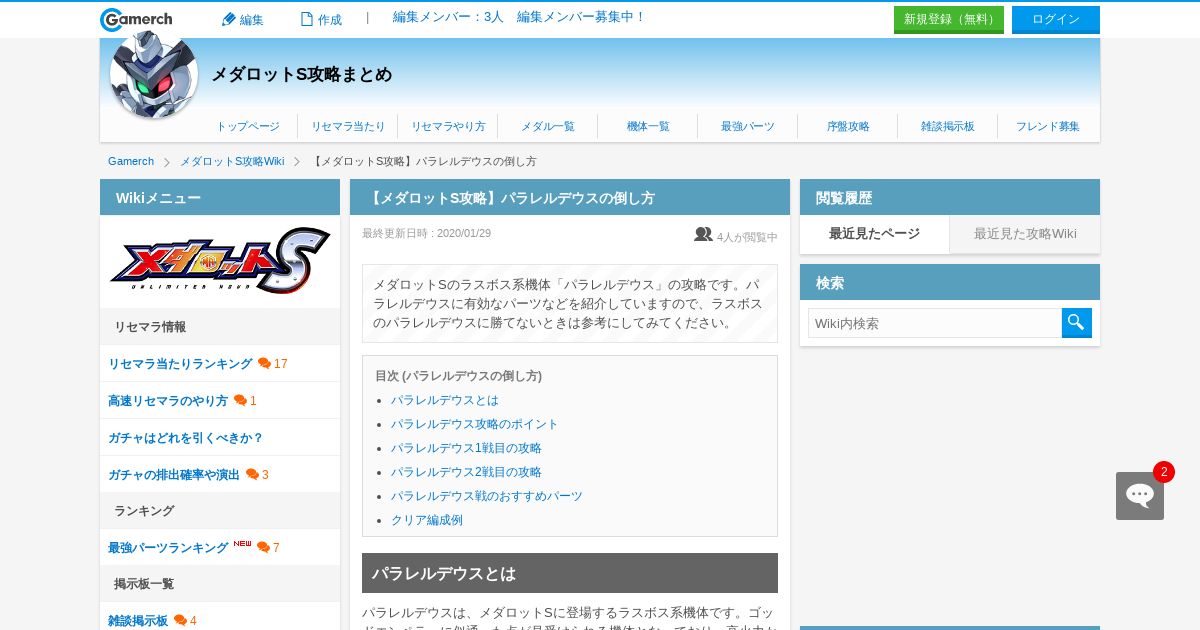1200x630 pixels.
Task: Switch to 最近見たページ tab
Action: (x=875, y=234)
